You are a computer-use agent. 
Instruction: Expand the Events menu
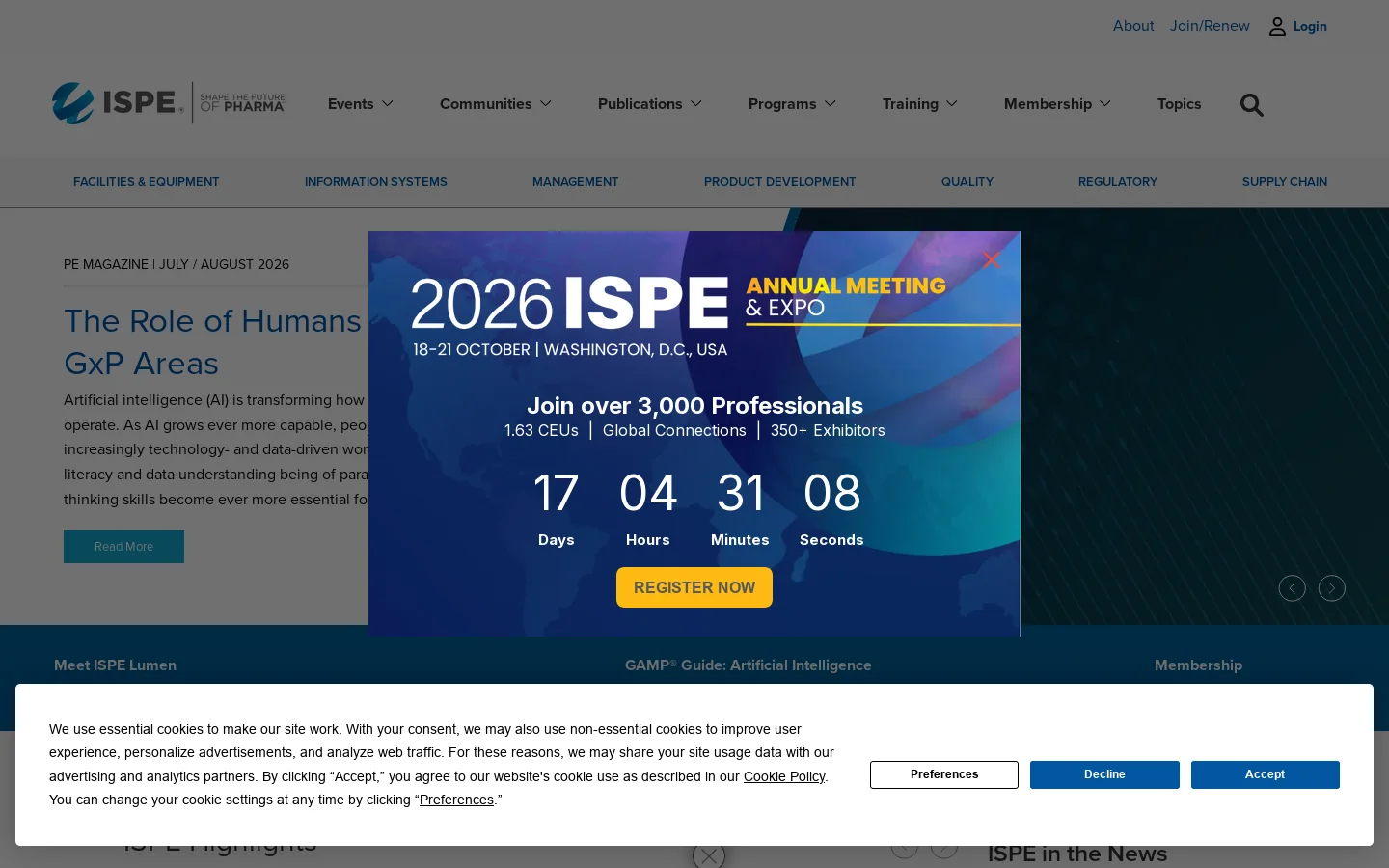[361, 104]
